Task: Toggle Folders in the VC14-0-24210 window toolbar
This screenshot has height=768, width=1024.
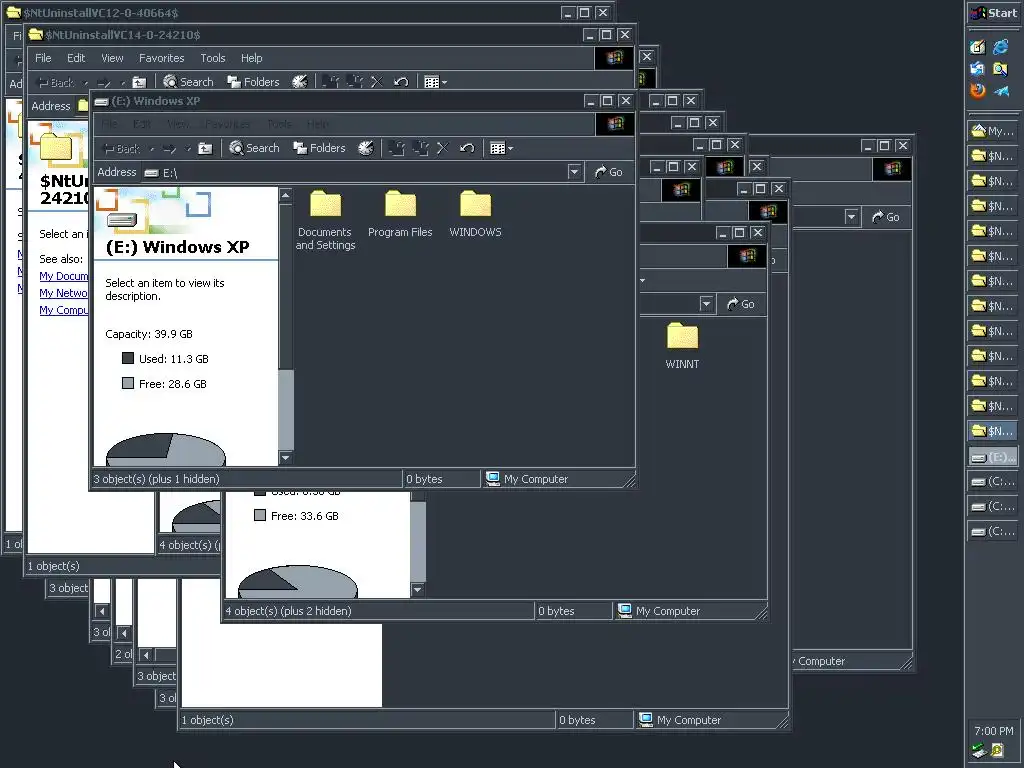Action: [253, 82]
